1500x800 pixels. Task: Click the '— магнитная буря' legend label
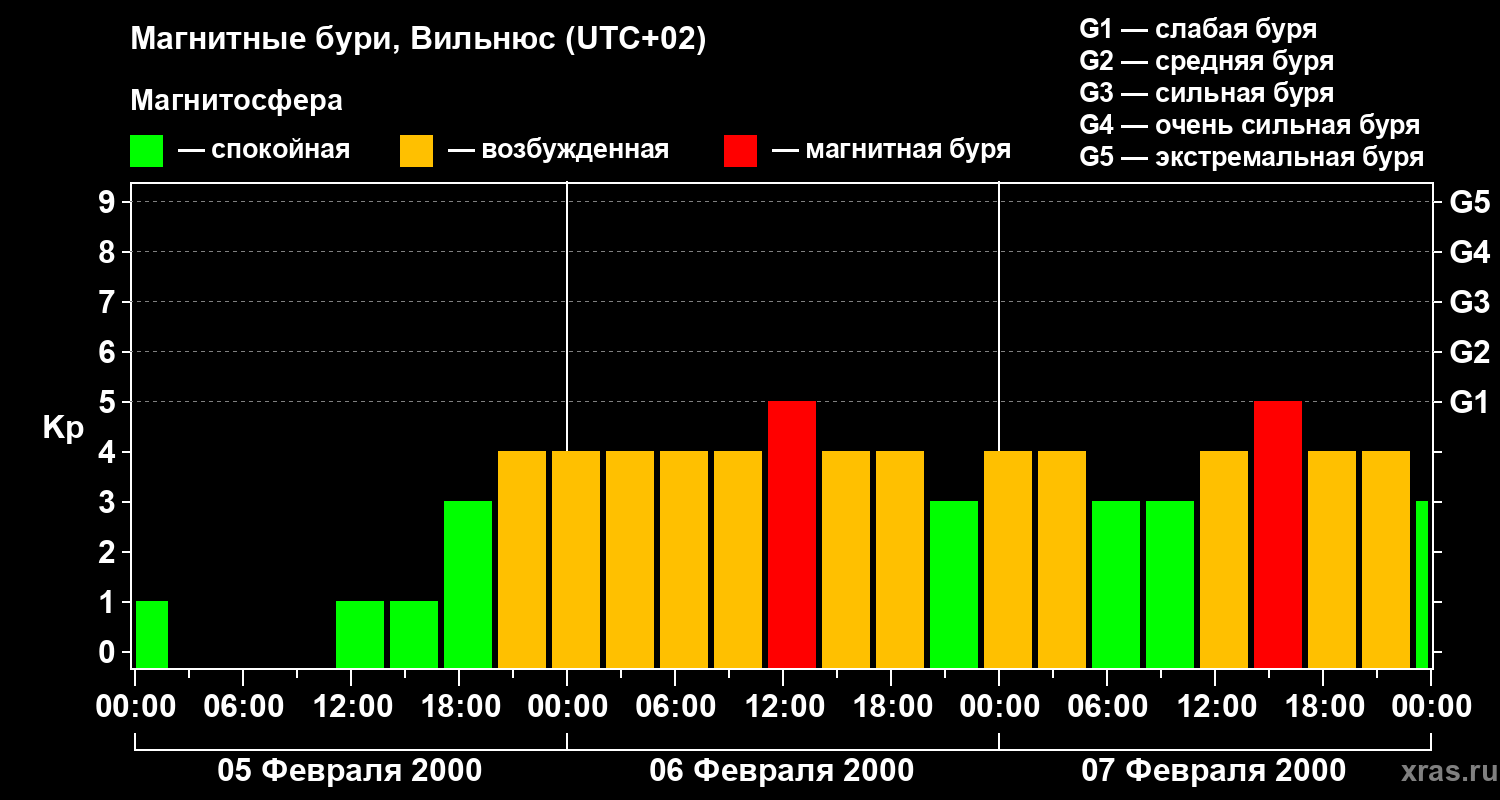click(x=891, y=150)
